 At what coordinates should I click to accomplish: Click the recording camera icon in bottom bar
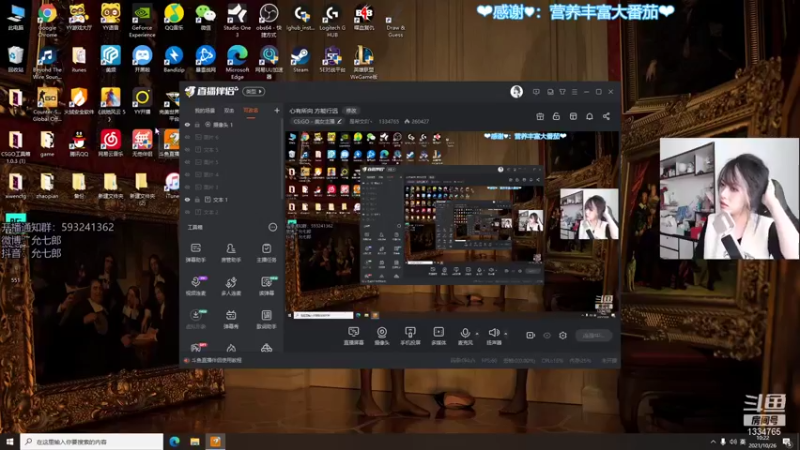pyautogui.click(x=531, y=335)
